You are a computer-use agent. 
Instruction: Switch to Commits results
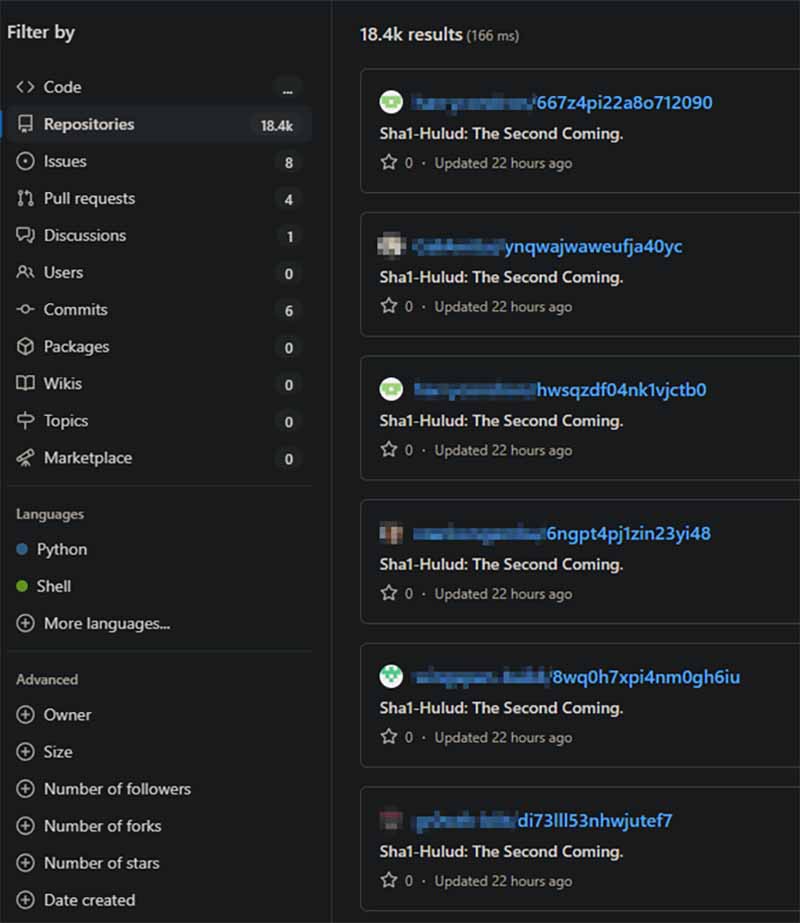pyautogui.click(x=75, y=310)
